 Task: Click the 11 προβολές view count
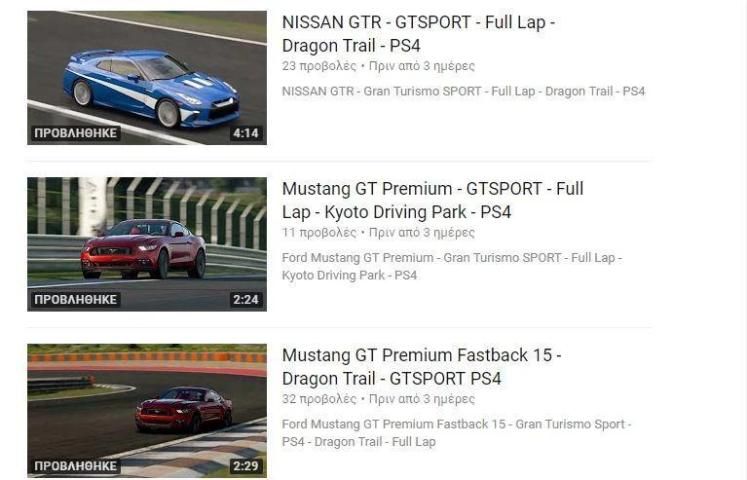click(x=319, y=233)
